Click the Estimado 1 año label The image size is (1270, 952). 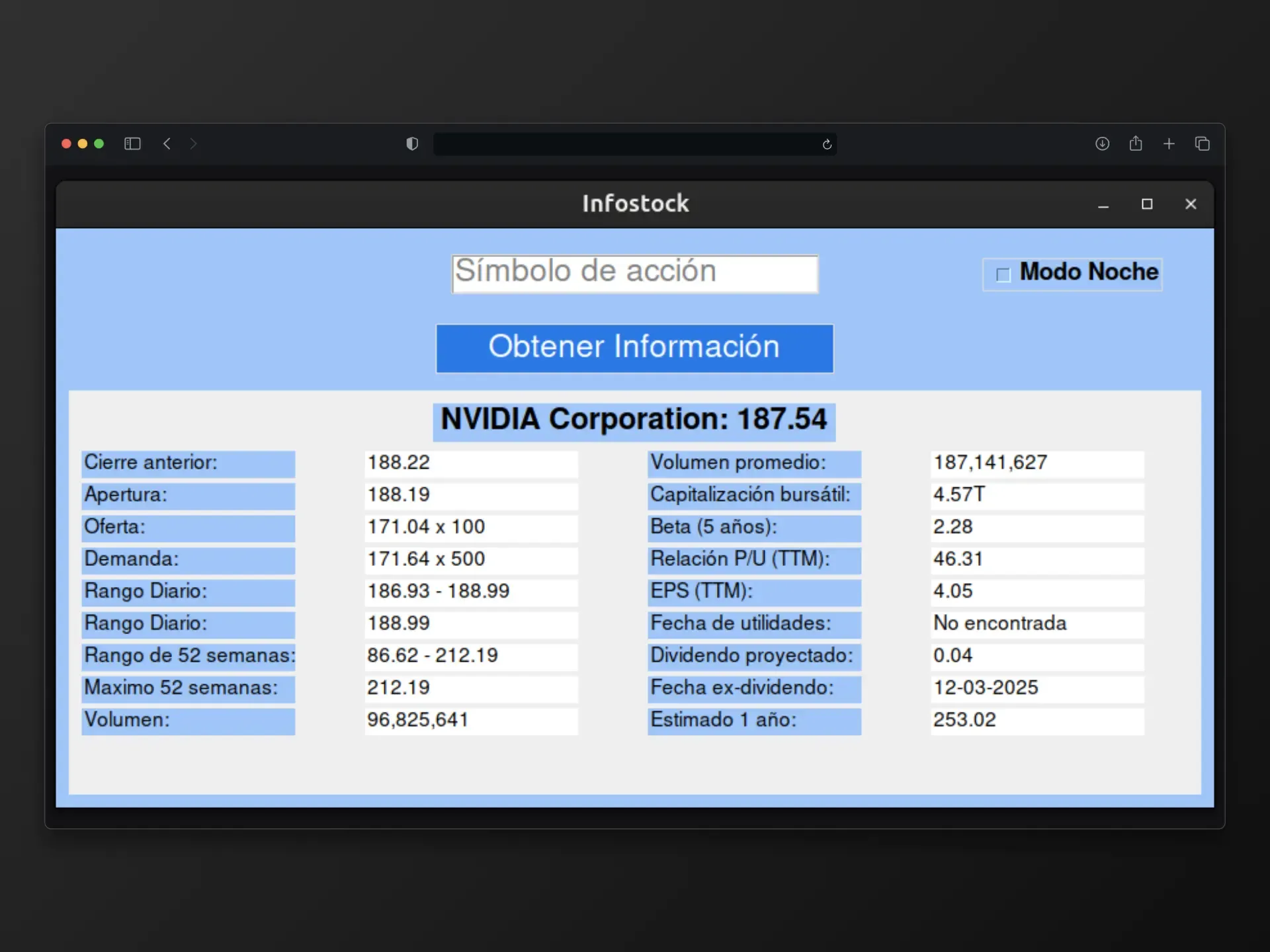pyautogui.click(x=754, y=721)
